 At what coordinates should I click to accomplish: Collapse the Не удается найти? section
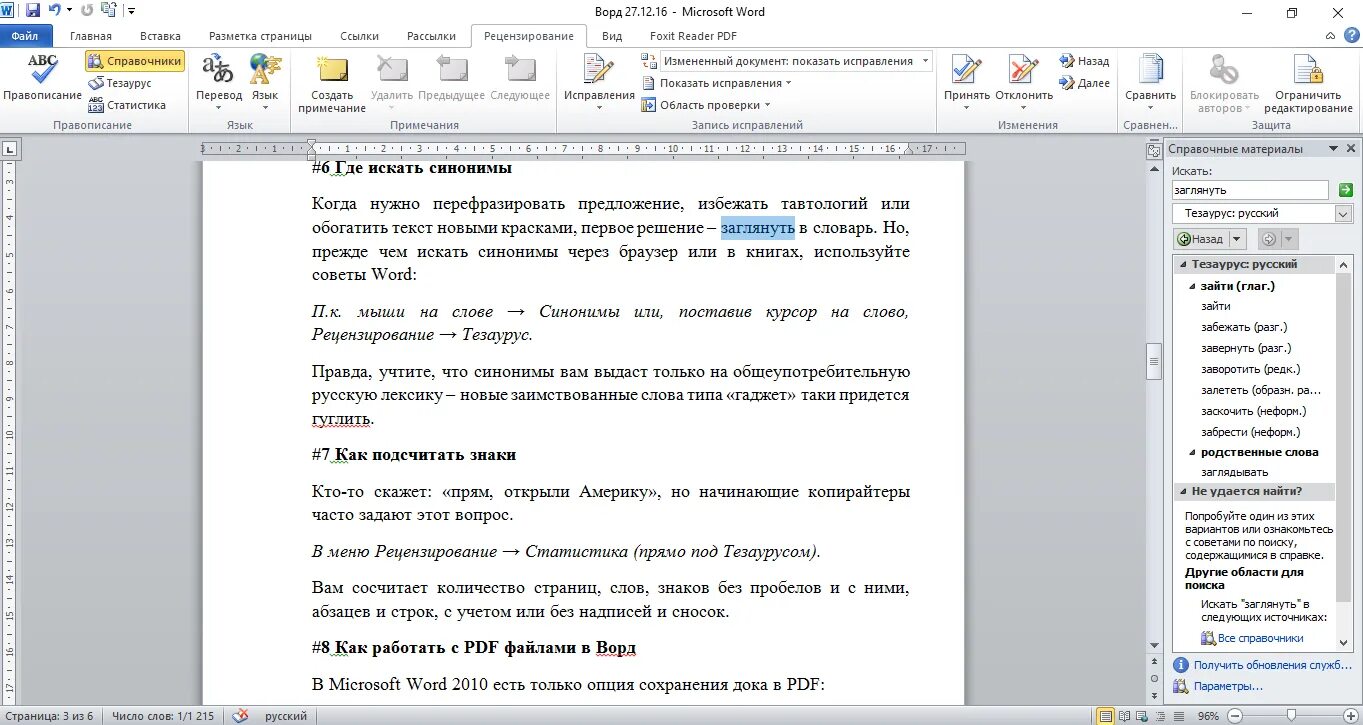1182,492
